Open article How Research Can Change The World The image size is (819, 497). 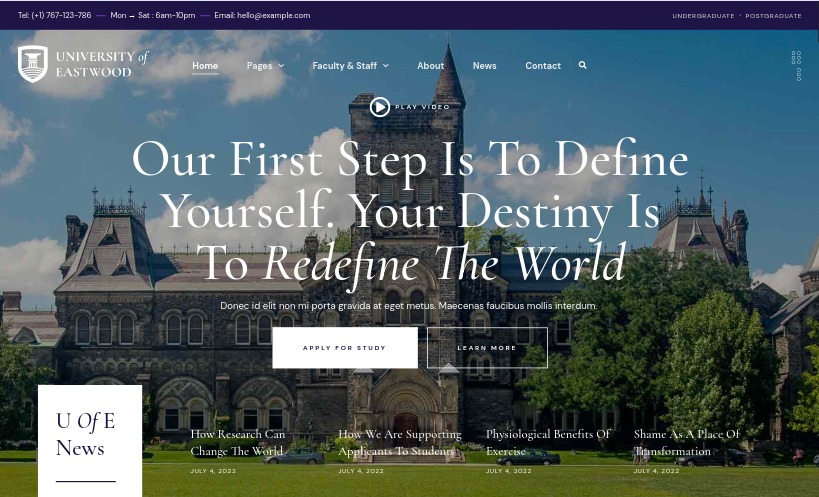pyautogui.click(x=238, y=443)
